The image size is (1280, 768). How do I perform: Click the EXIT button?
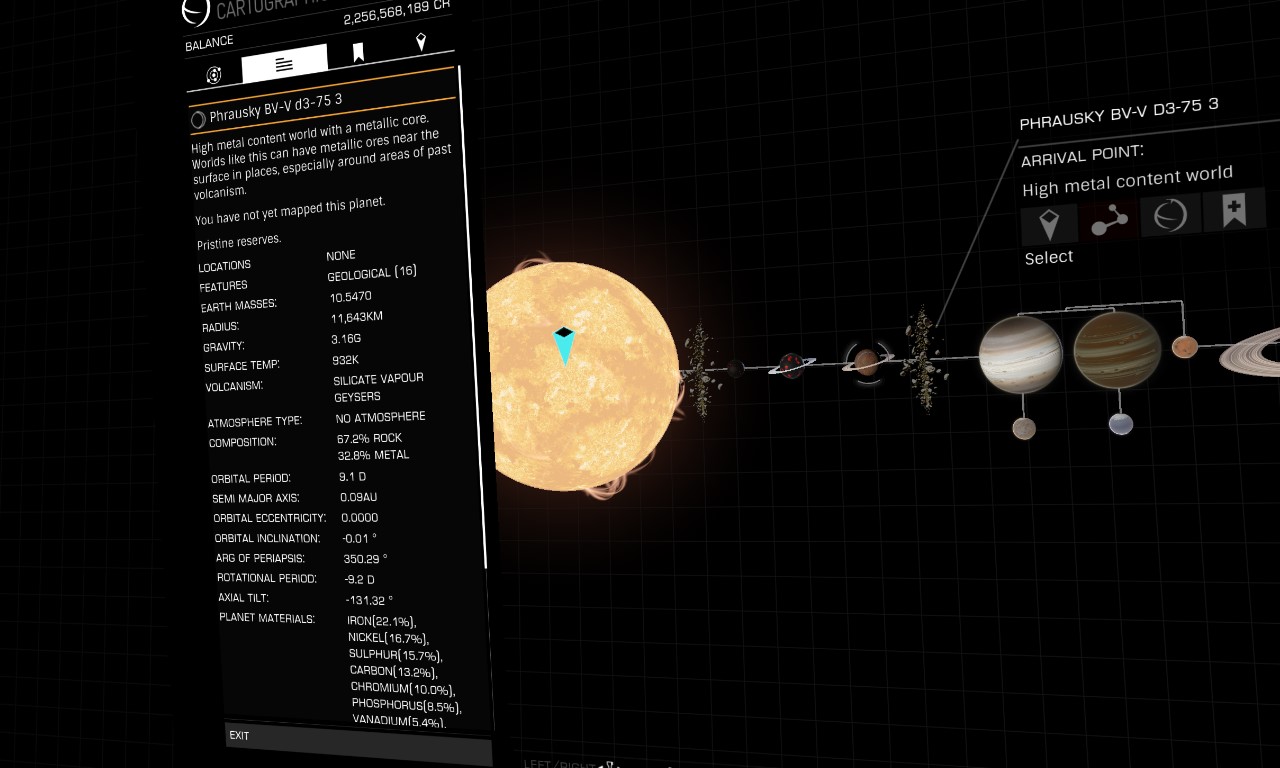(359, 743)
